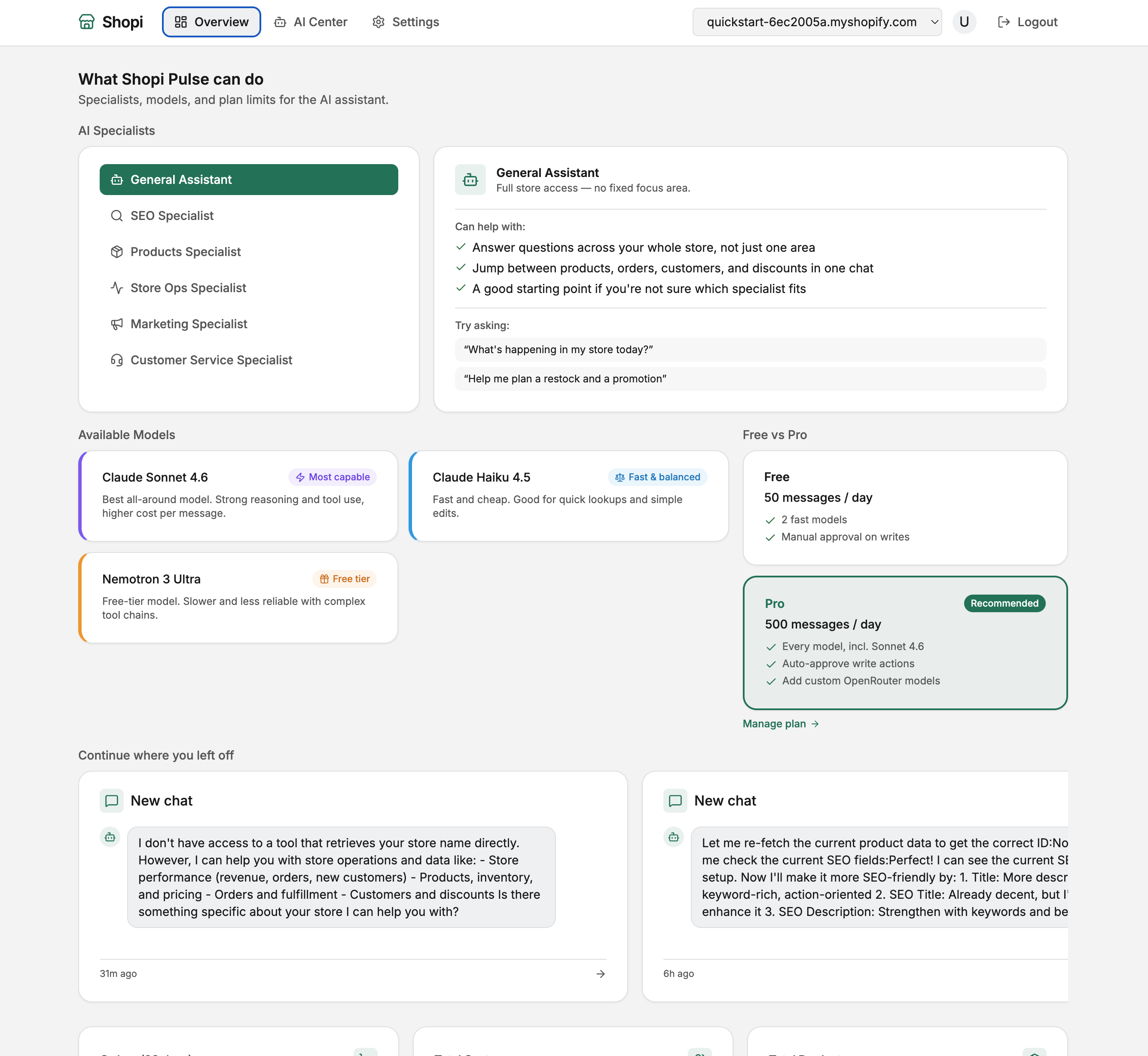Select SEO Specialist
The height and width of the screenshot is (1056, 1148).
(249, 215)
